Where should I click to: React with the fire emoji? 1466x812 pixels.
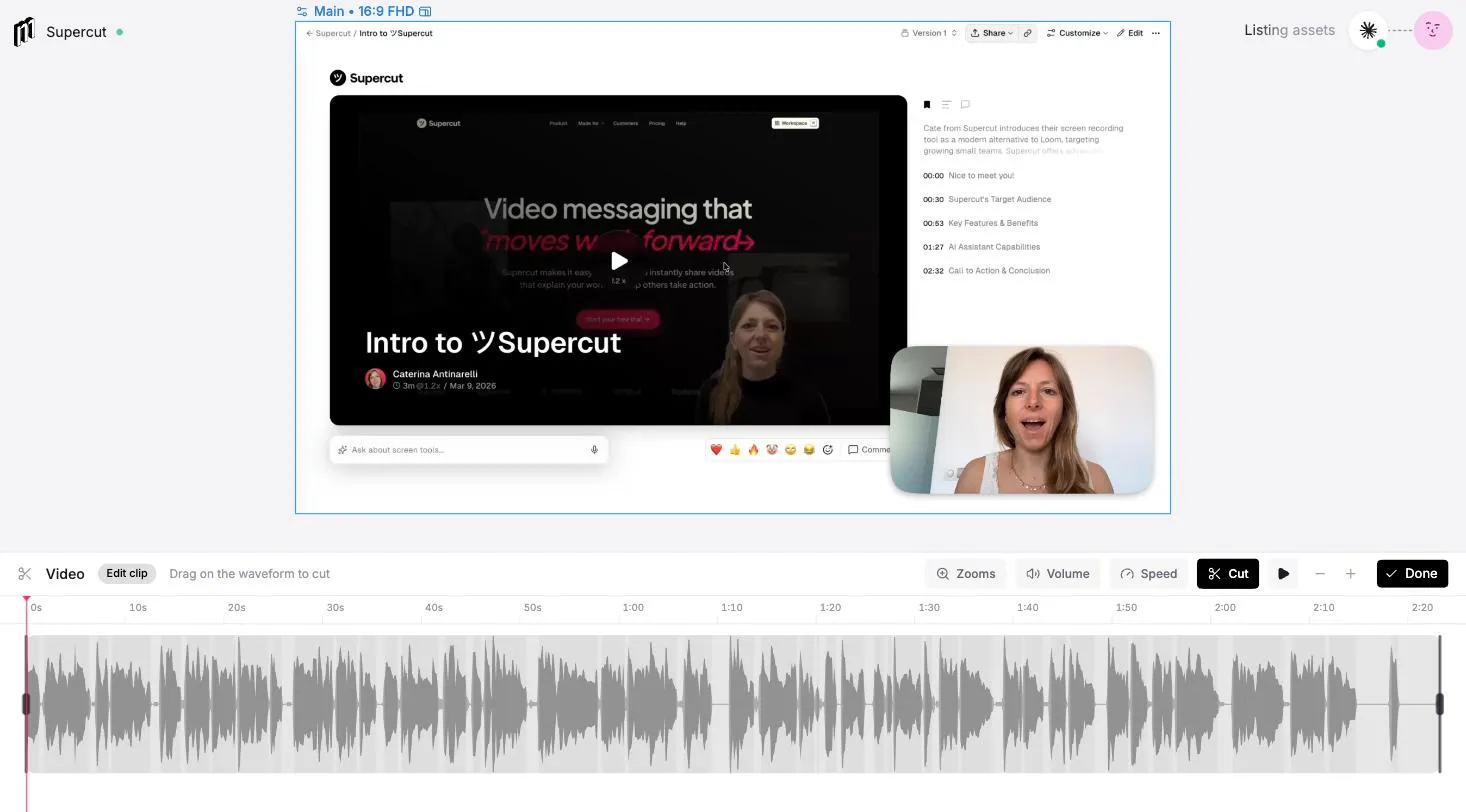tap(753, 450)
